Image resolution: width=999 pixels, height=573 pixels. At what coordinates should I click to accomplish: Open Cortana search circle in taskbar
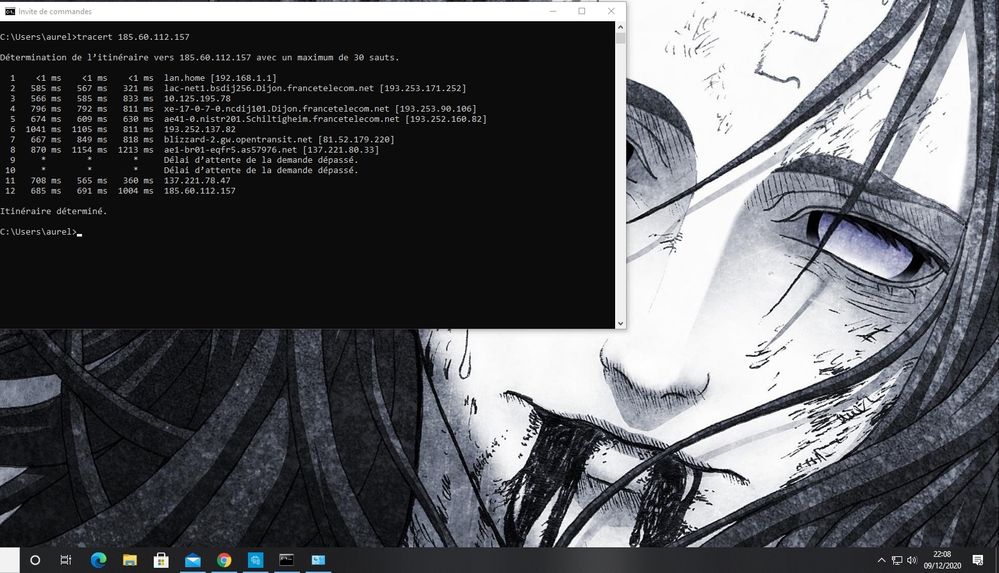(x=35, y=560)
